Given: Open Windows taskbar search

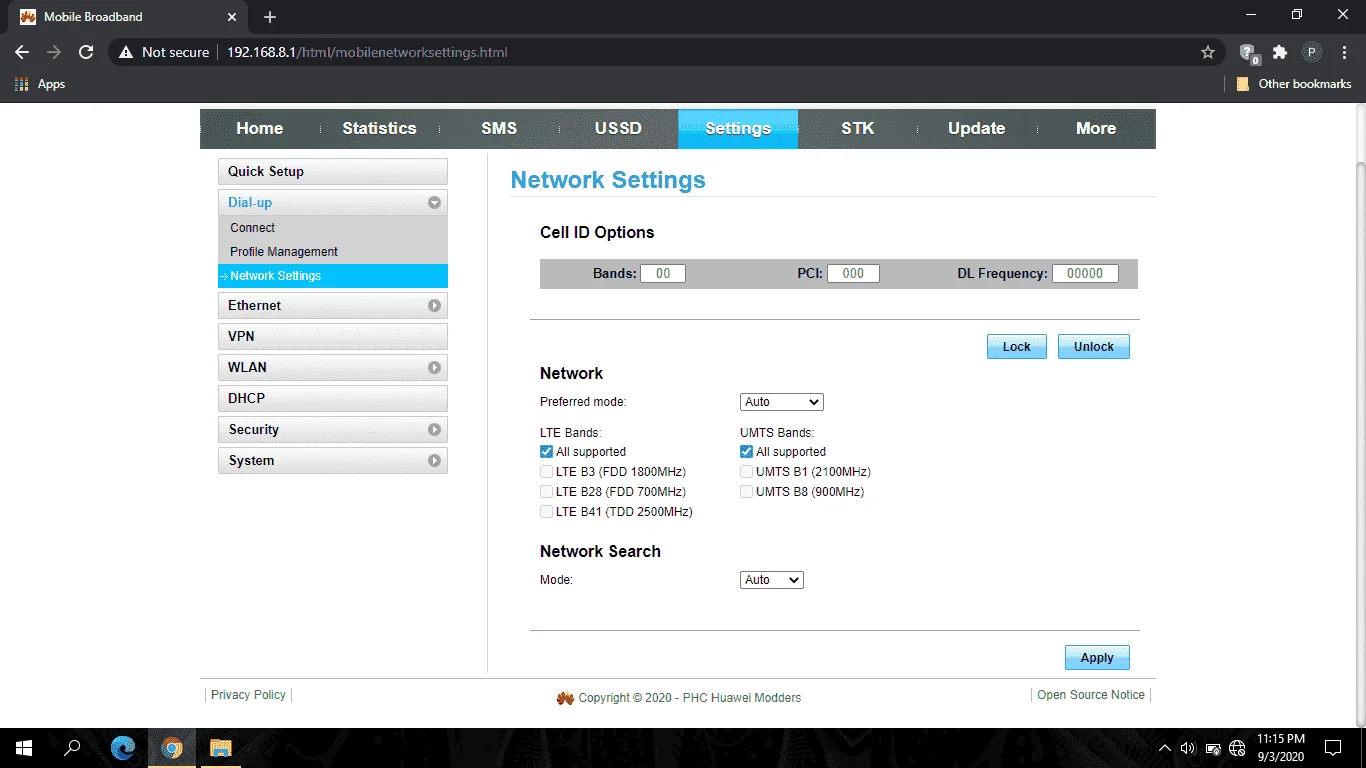Looking at the screenshot, I should click(72, 748).
